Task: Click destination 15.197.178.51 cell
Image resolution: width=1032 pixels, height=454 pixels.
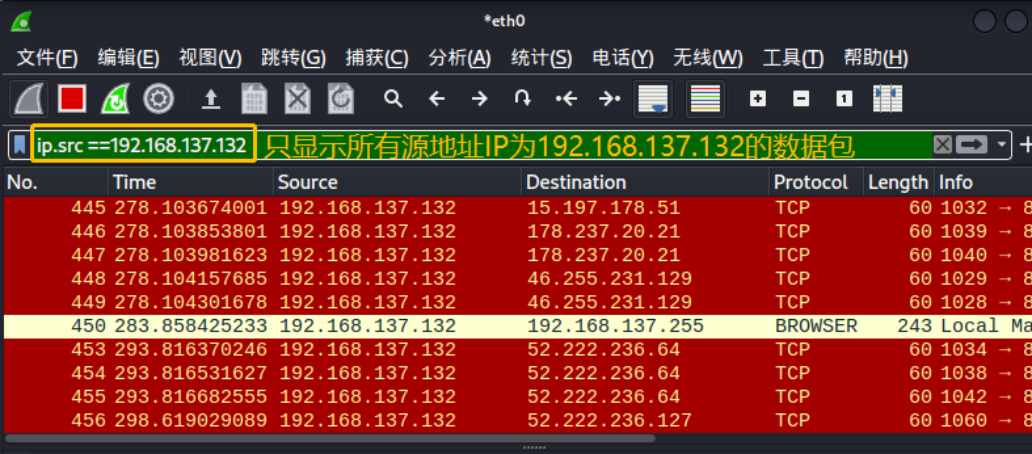Action: pos(604,209)
